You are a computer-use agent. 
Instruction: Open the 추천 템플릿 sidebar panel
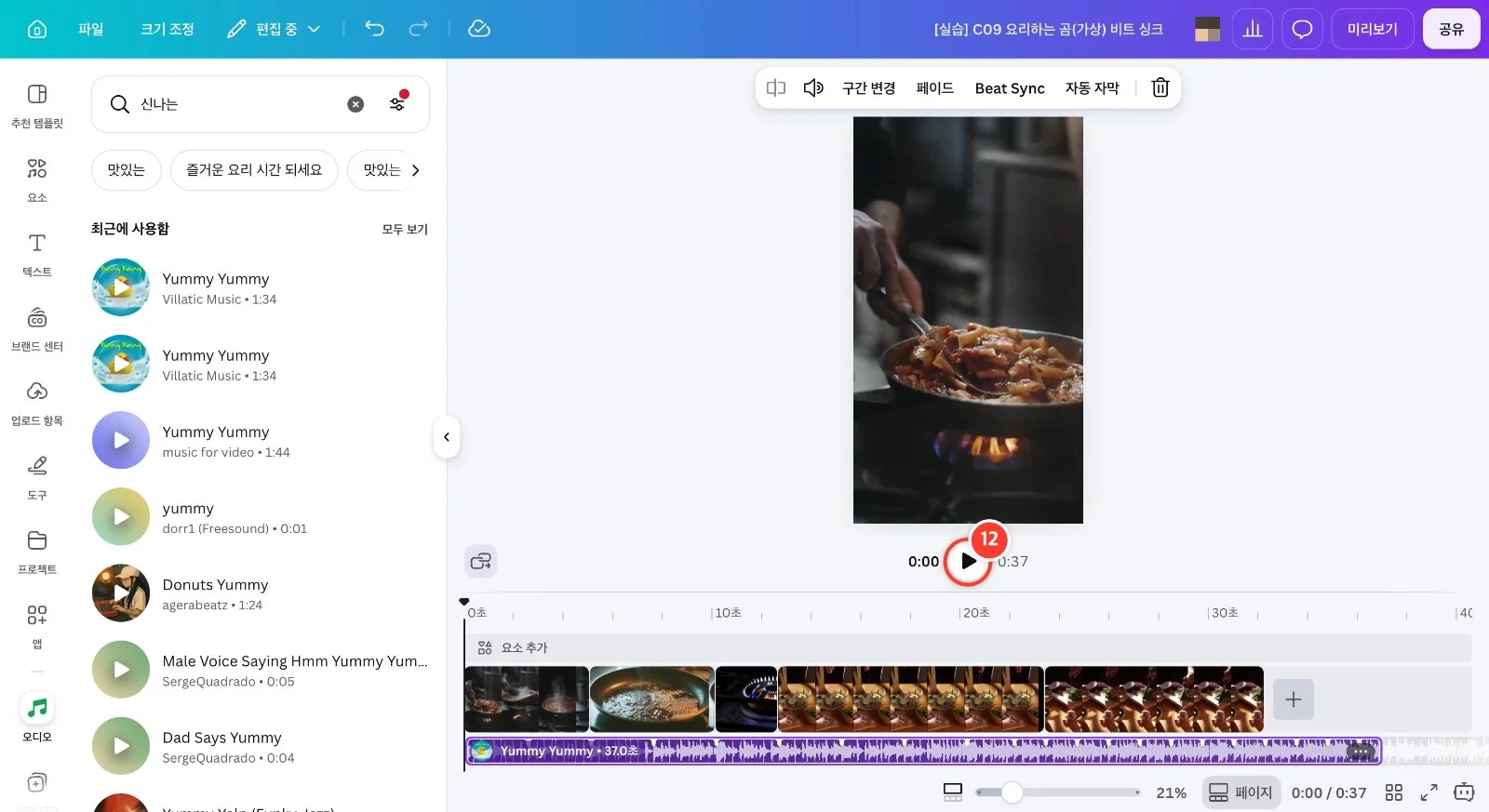(37, 105)
